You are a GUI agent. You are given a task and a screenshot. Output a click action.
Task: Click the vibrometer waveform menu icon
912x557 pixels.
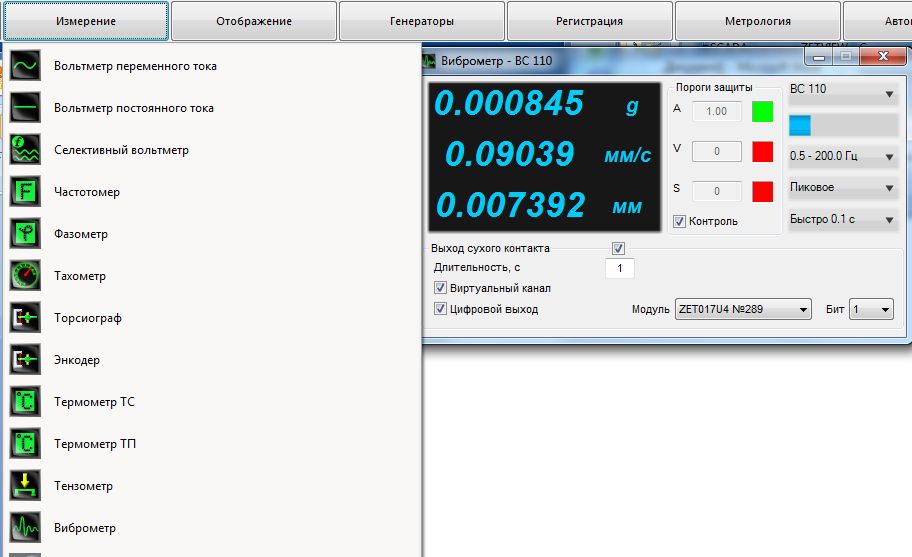click(25, 527)
